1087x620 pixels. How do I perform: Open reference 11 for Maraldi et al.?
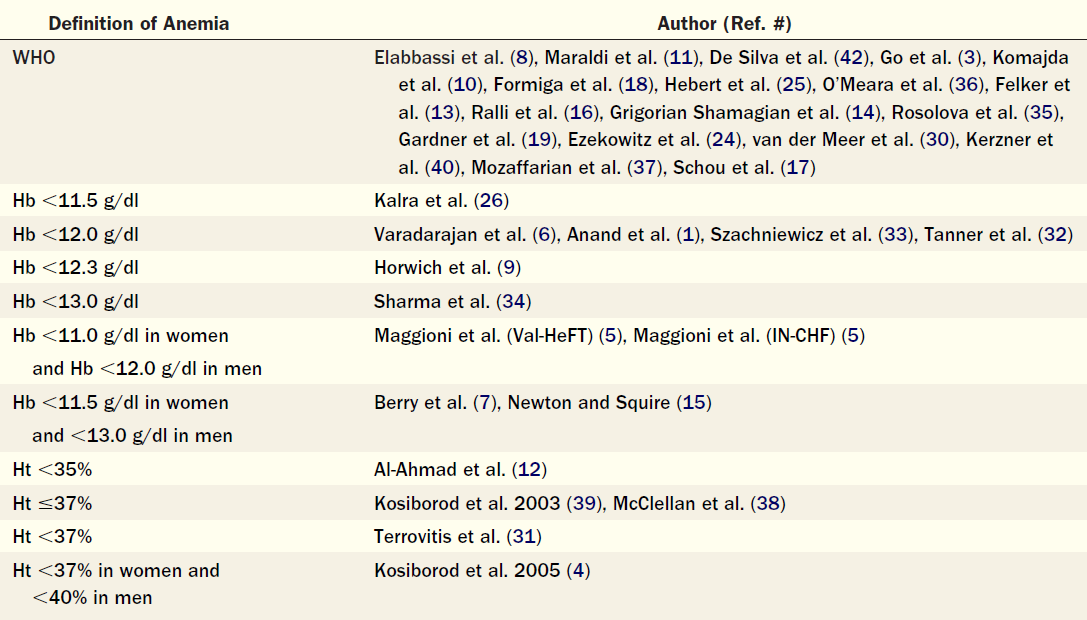[x=681, y=58]
